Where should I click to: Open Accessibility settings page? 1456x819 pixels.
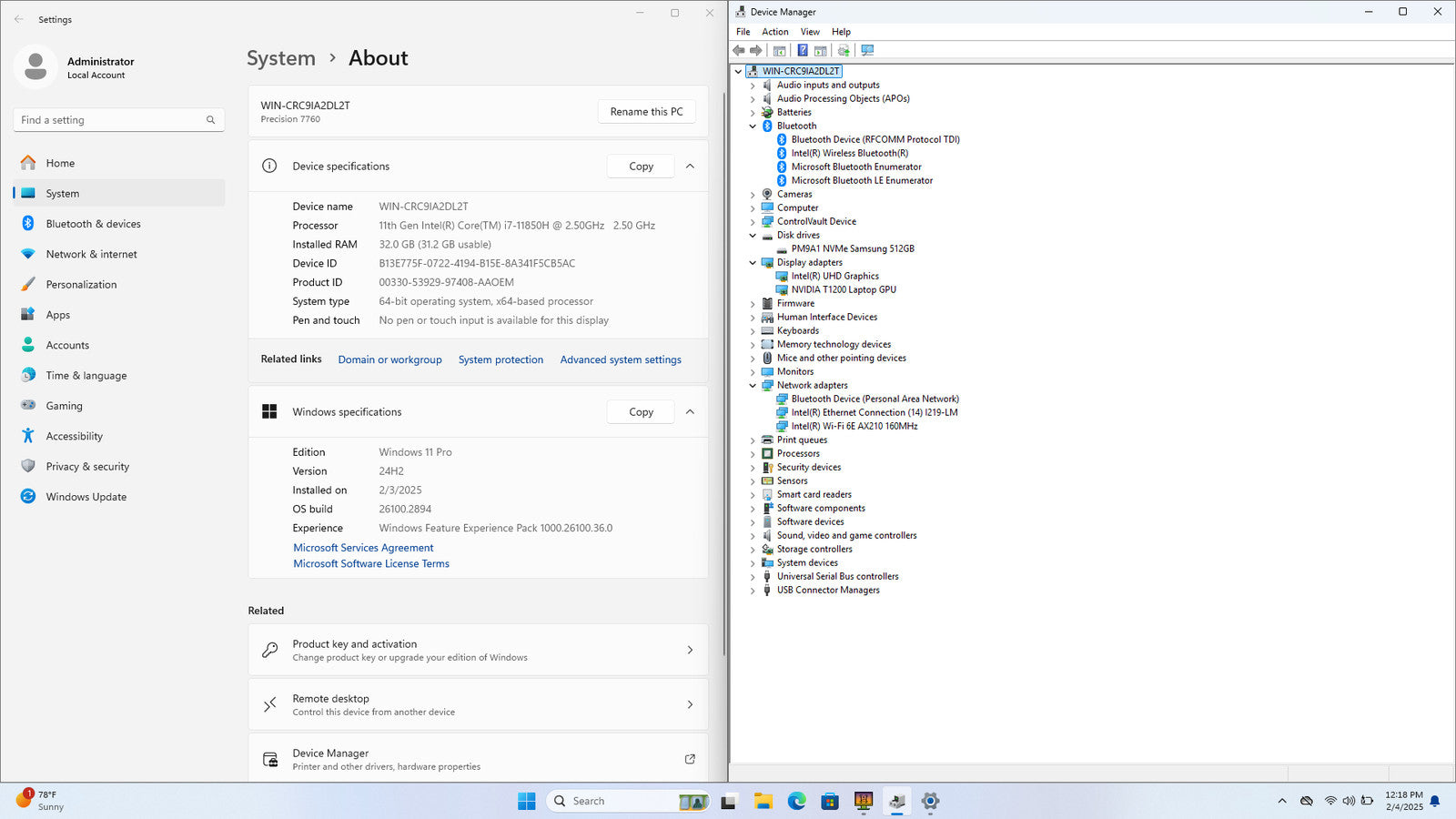(x=119, y=436)
